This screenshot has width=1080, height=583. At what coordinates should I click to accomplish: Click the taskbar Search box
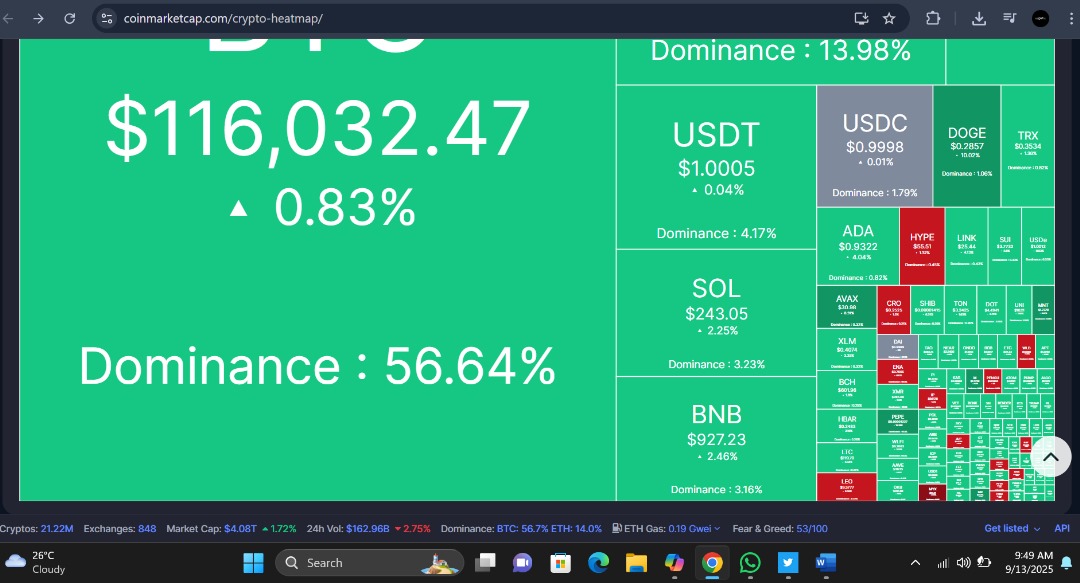(369, 563)
